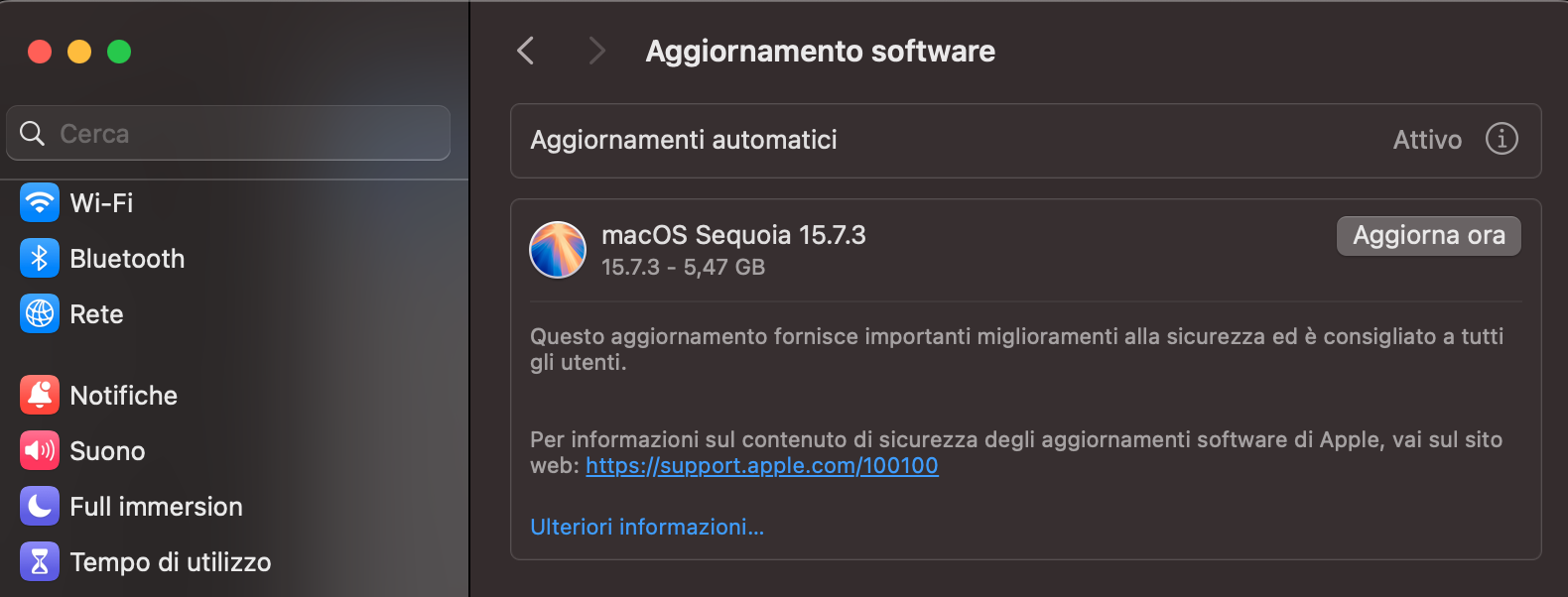Click the Tempo di utilizzo hourglass icon

pyautogui.click(x=38, y=561)
